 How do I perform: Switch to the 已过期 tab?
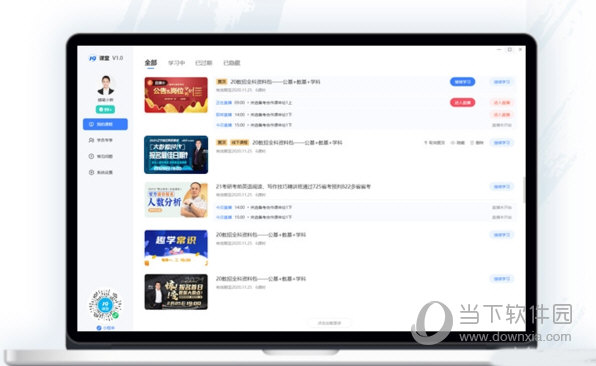204,63
